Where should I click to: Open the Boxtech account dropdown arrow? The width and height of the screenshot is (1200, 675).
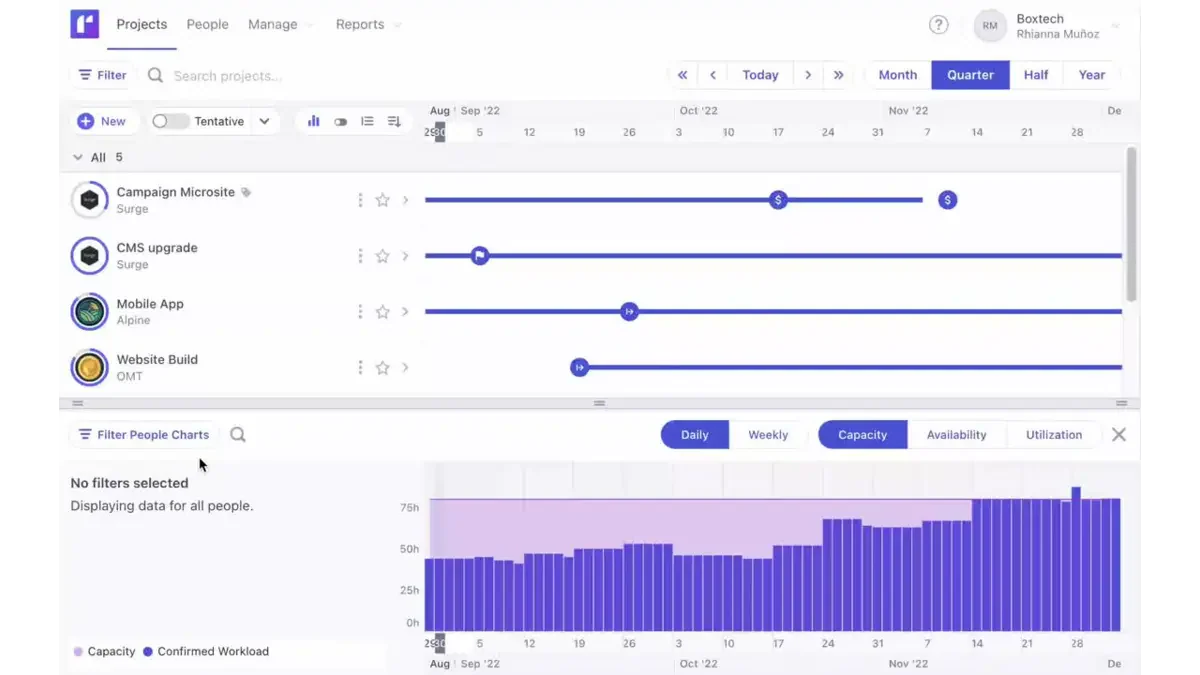[x=1116, y=26]
